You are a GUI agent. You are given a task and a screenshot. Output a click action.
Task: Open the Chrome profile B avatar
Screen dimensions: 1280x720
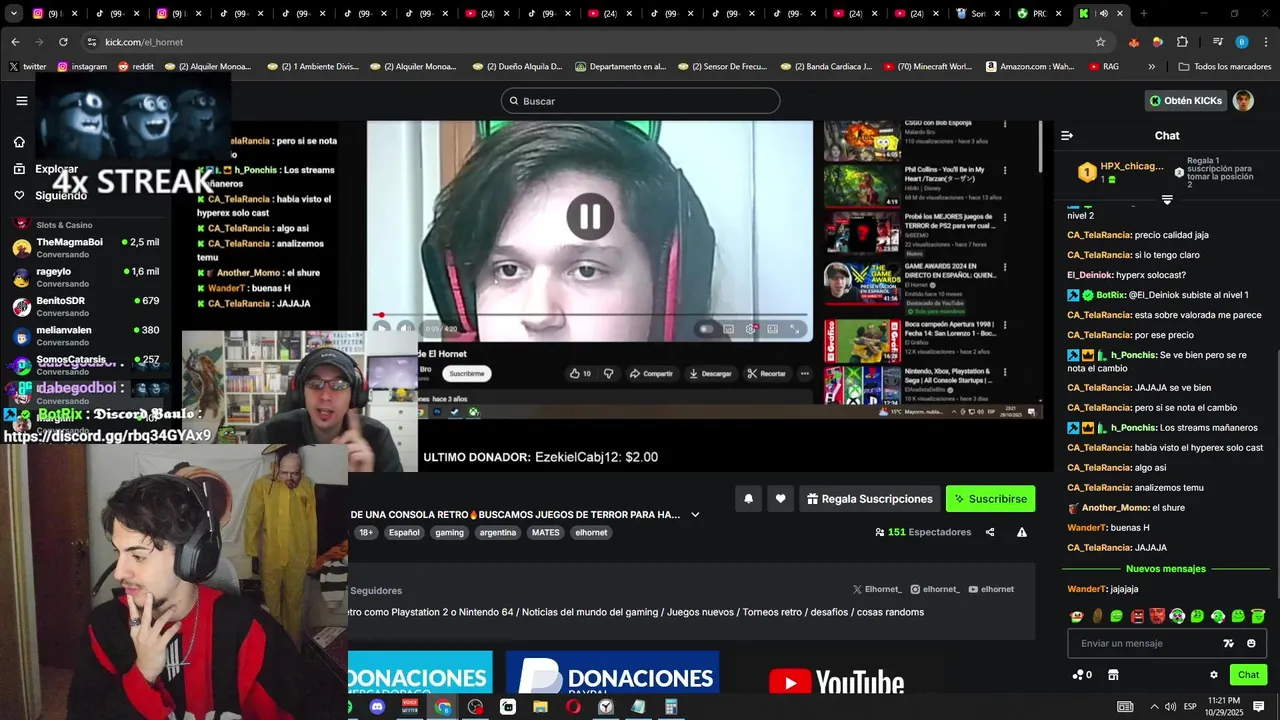[x=1242, y=42]
